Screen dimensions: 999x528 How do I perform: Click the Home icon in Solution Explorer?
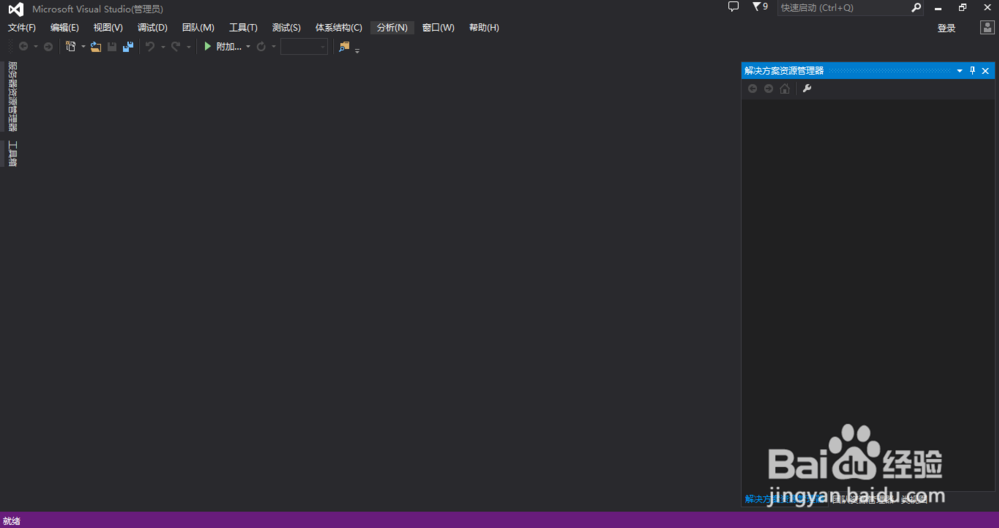(785, 89)
